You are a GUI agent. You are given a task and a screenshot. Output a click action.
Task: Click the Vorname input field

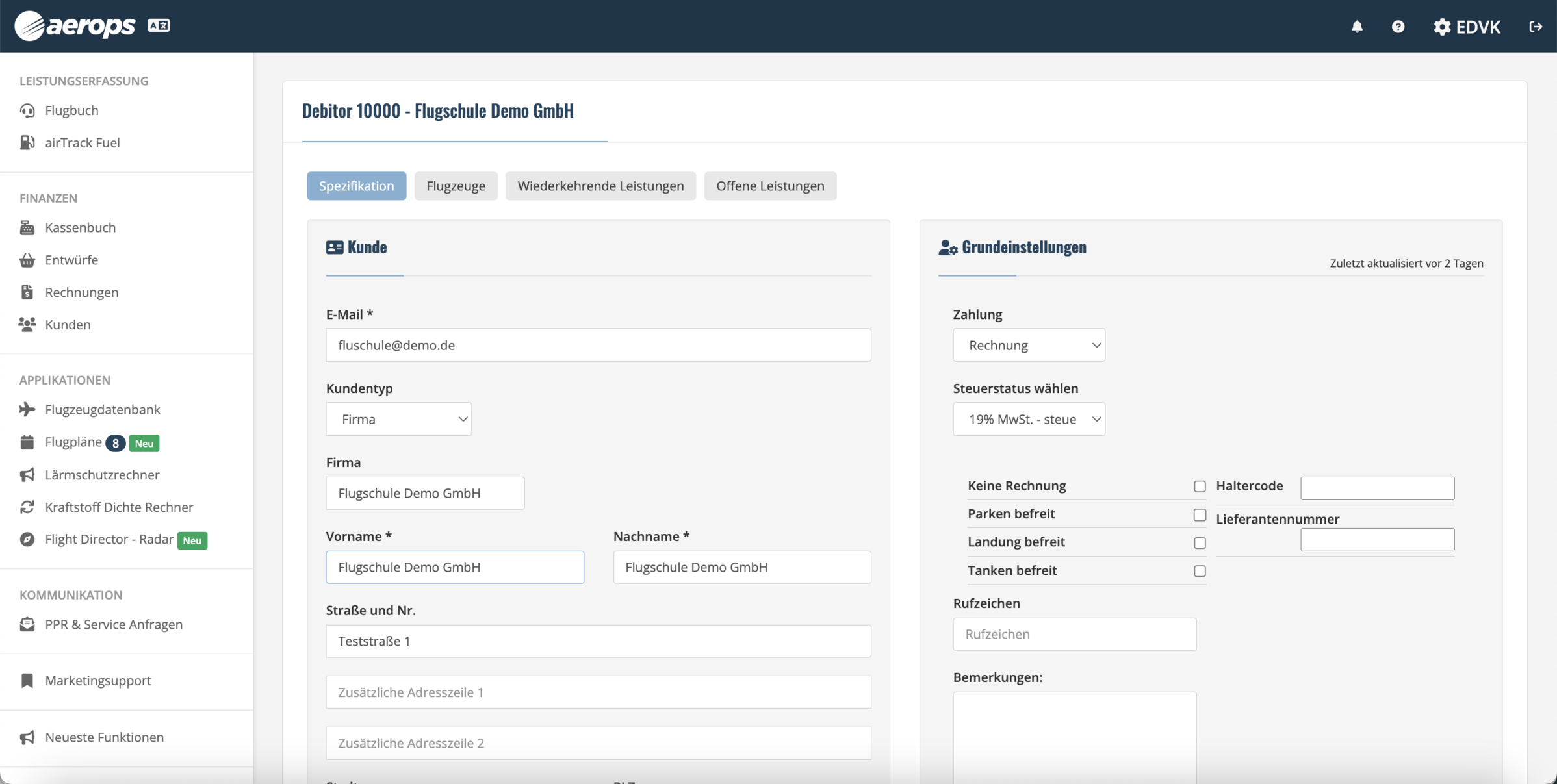(455, 567)
